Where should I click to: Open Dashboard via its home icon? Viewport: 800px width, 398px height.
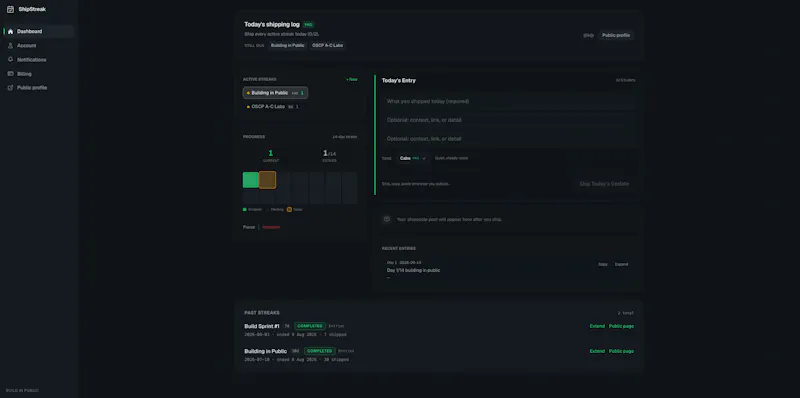tap(10, 32)
